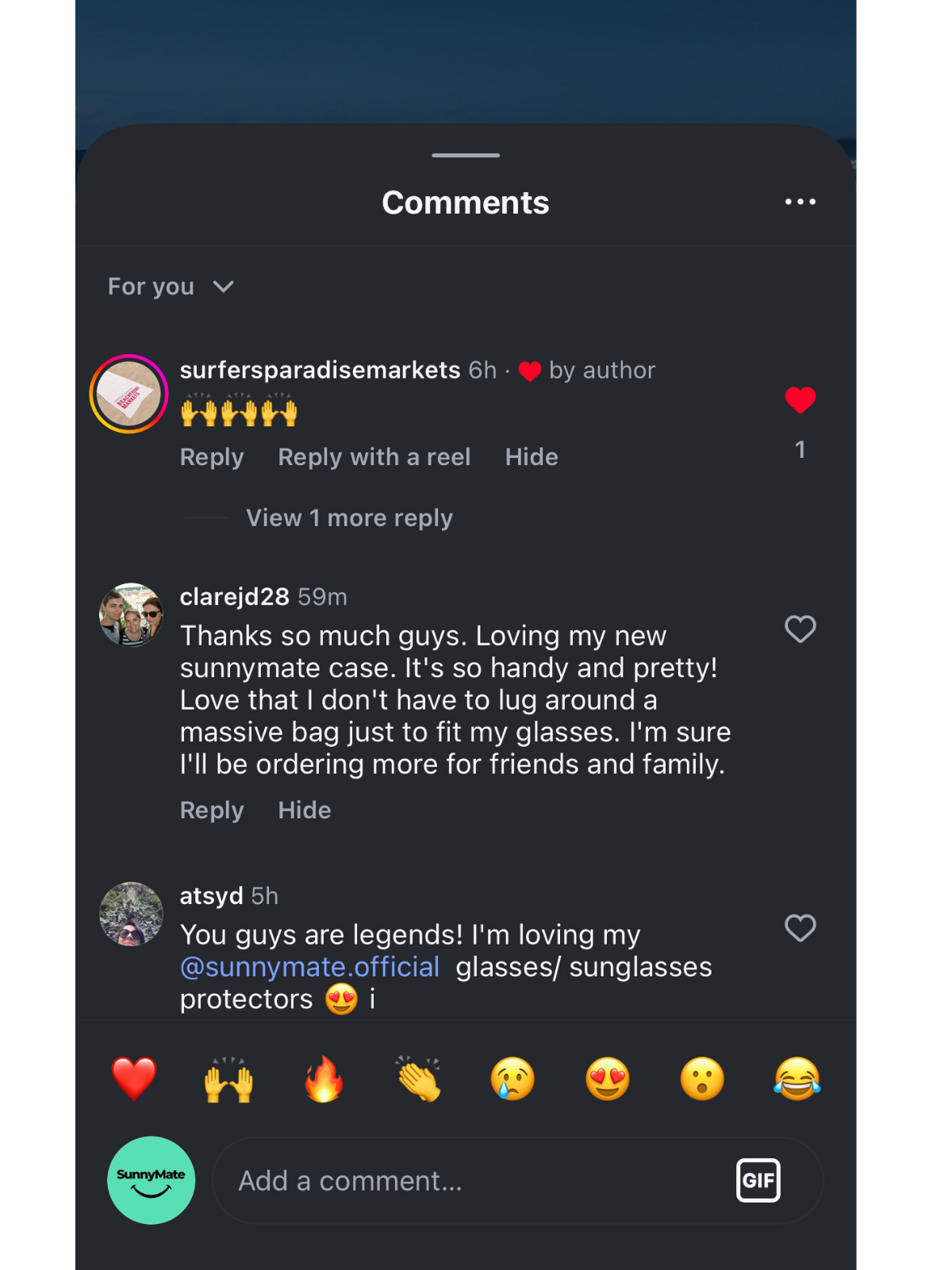Open the three-dot comments options menu
Screen dimensions: 952x1270
tap(800, 202)
